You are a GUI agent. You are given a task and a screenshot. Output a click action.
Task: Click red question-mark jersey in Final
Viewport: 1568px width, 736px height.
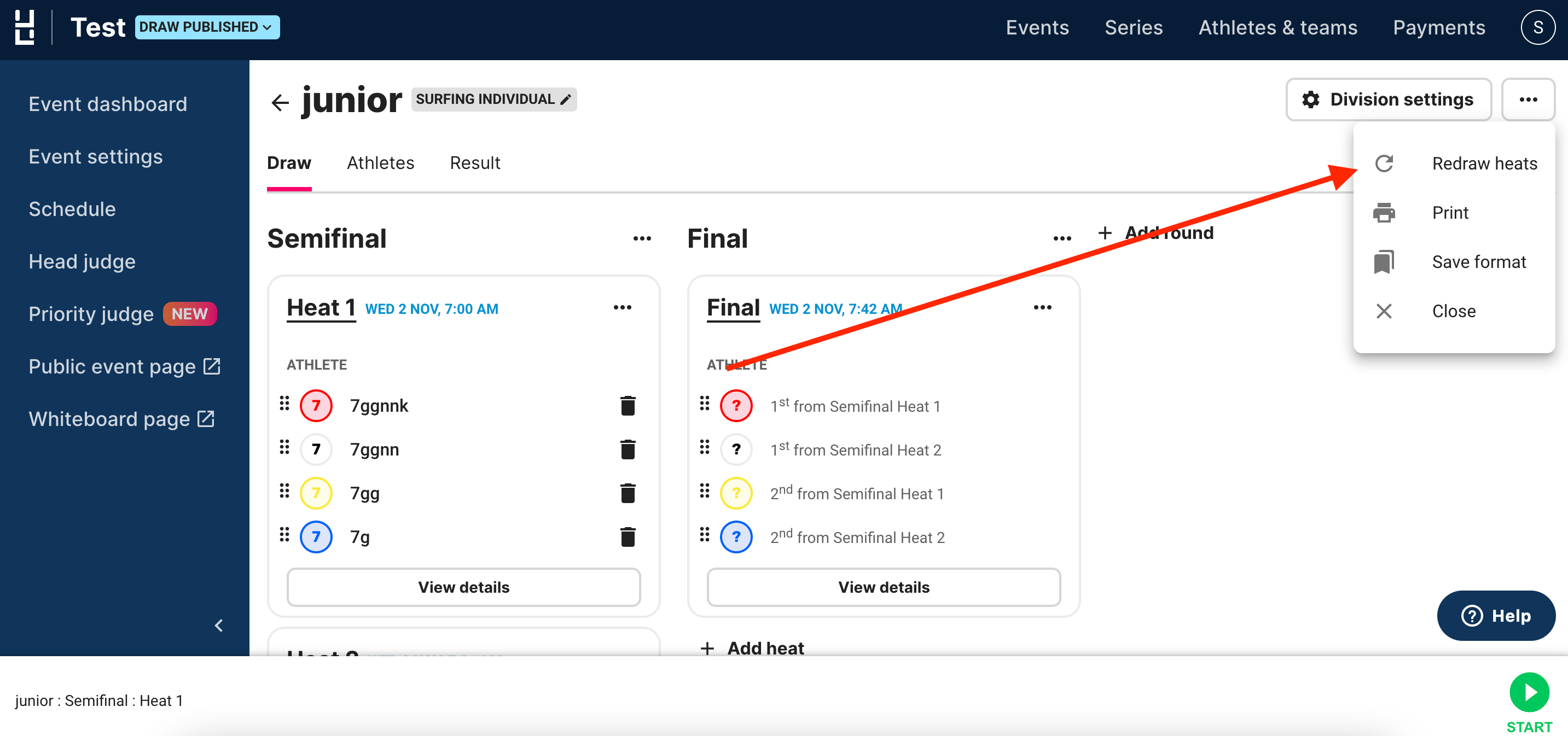point(736,406)
